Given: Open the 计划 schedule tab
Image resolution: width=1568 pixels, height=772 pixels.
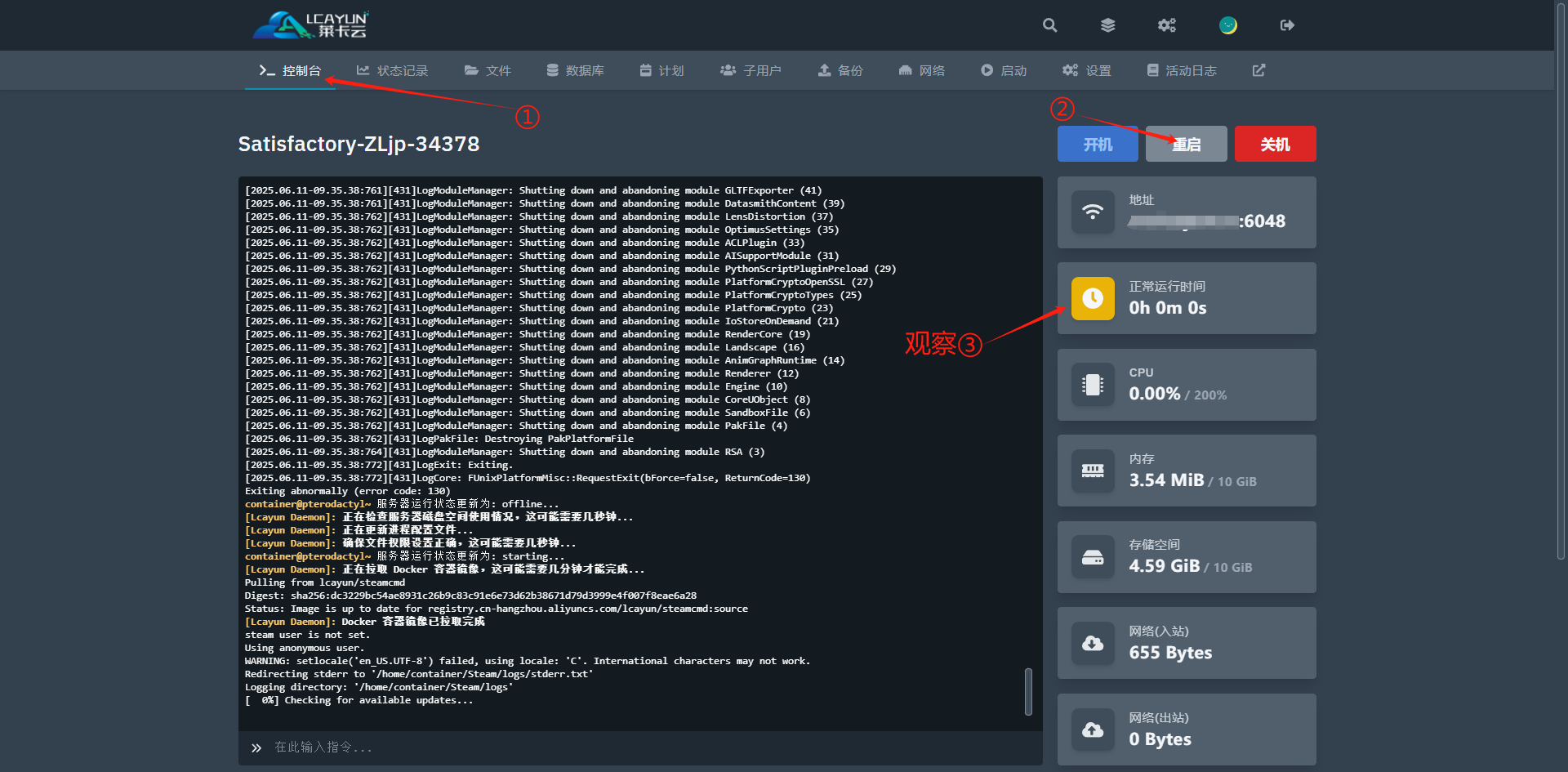Looking at the screenshot, I should [661, 70].
